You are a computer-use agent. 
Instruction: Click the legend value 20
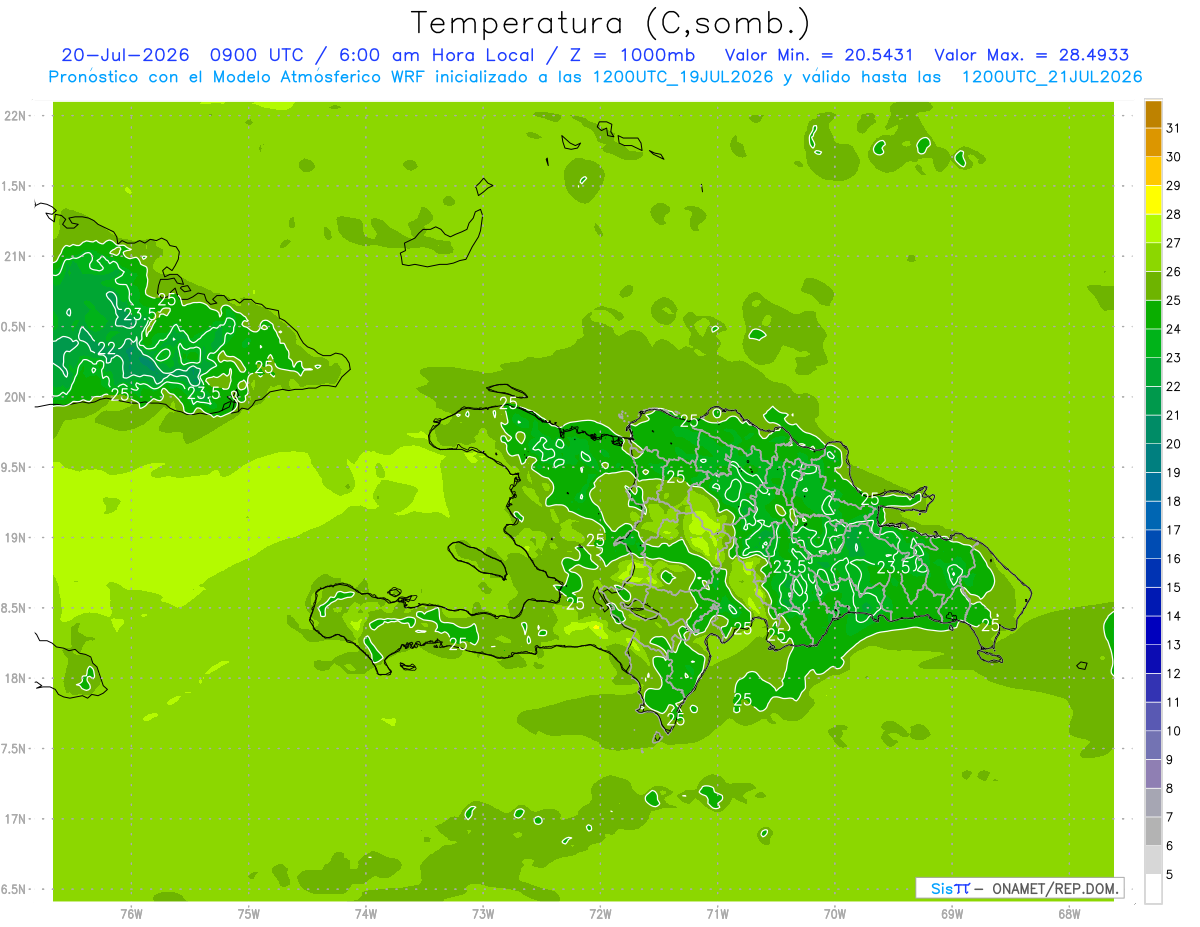[x=1174, y=444]
